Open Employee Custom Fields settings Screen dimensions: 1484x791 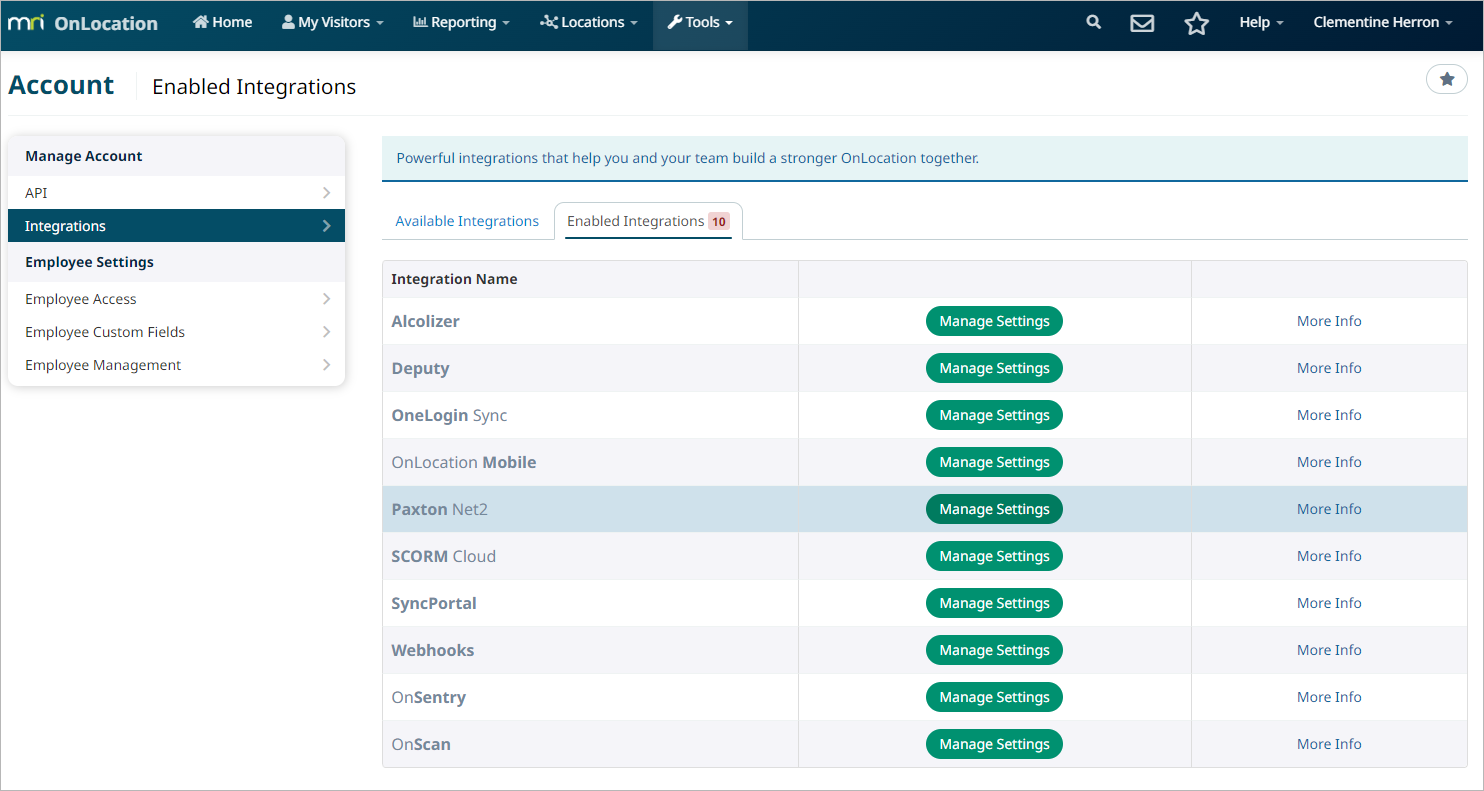point(176,332)
